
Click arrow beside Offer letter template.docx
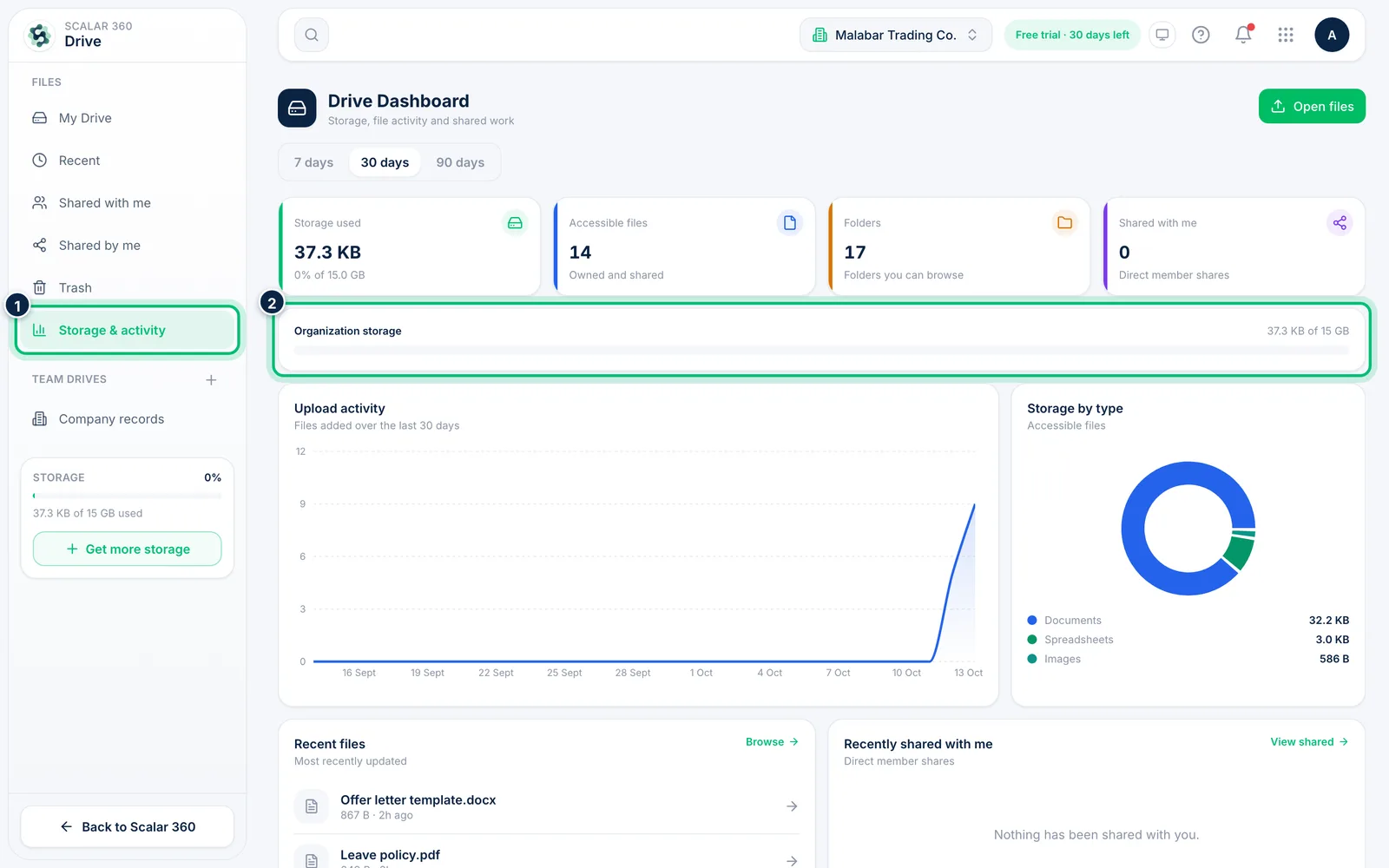click(792, 806)
